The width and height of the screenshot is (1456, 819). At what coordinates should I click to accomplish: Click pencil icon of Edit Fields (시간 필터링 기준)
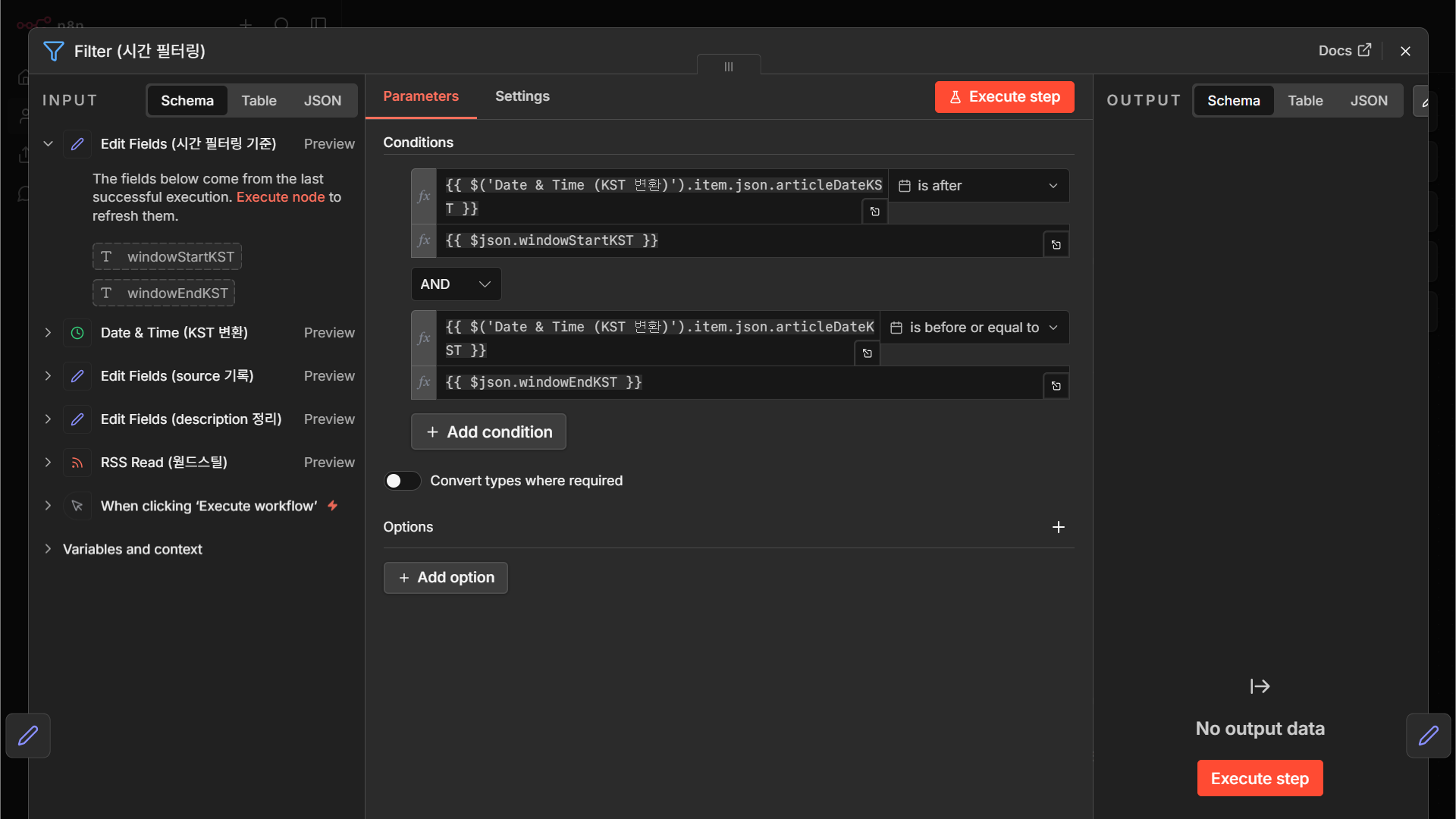(77, 144)
